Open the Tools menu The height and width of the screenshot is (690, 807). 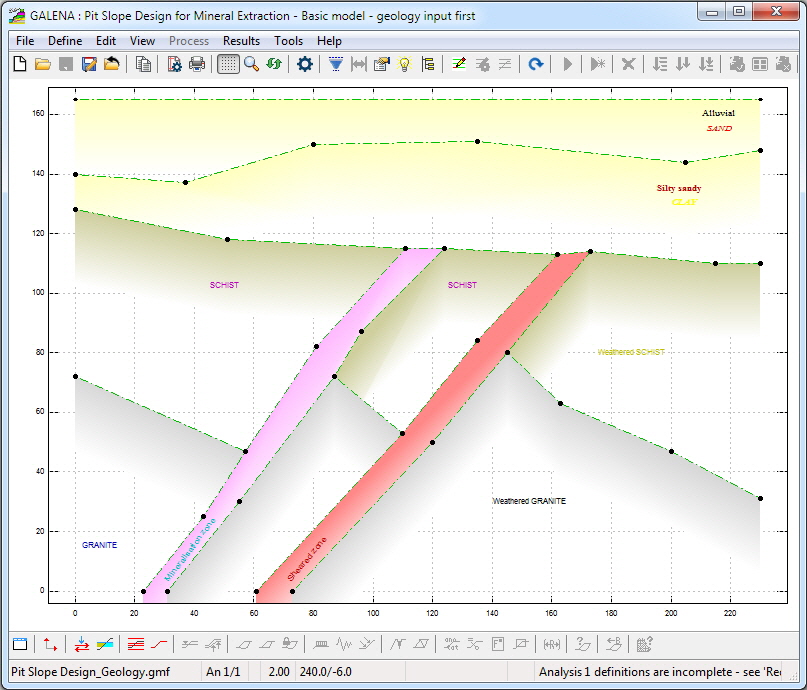(288, 41)
